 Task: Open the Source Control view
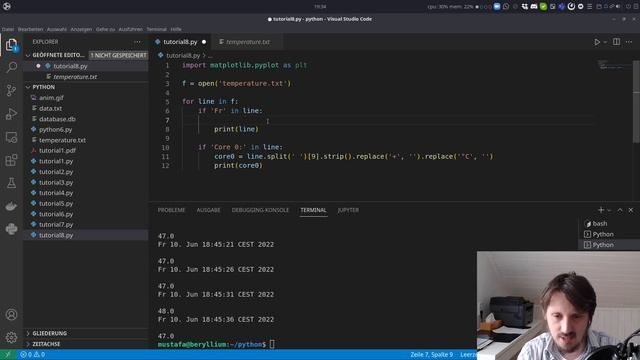pyautogui.click(x=11, y=90)
